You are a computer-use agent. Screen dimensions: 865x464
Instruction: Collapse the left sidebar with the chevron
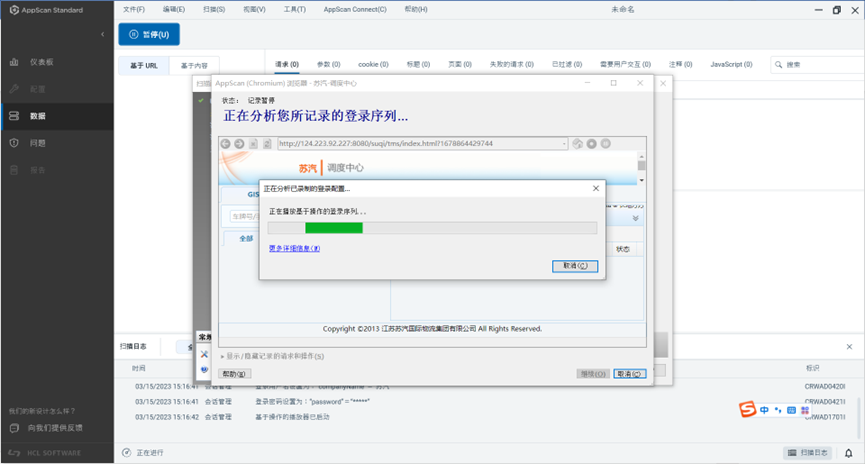pyautogui.click(x=103, y=34)
